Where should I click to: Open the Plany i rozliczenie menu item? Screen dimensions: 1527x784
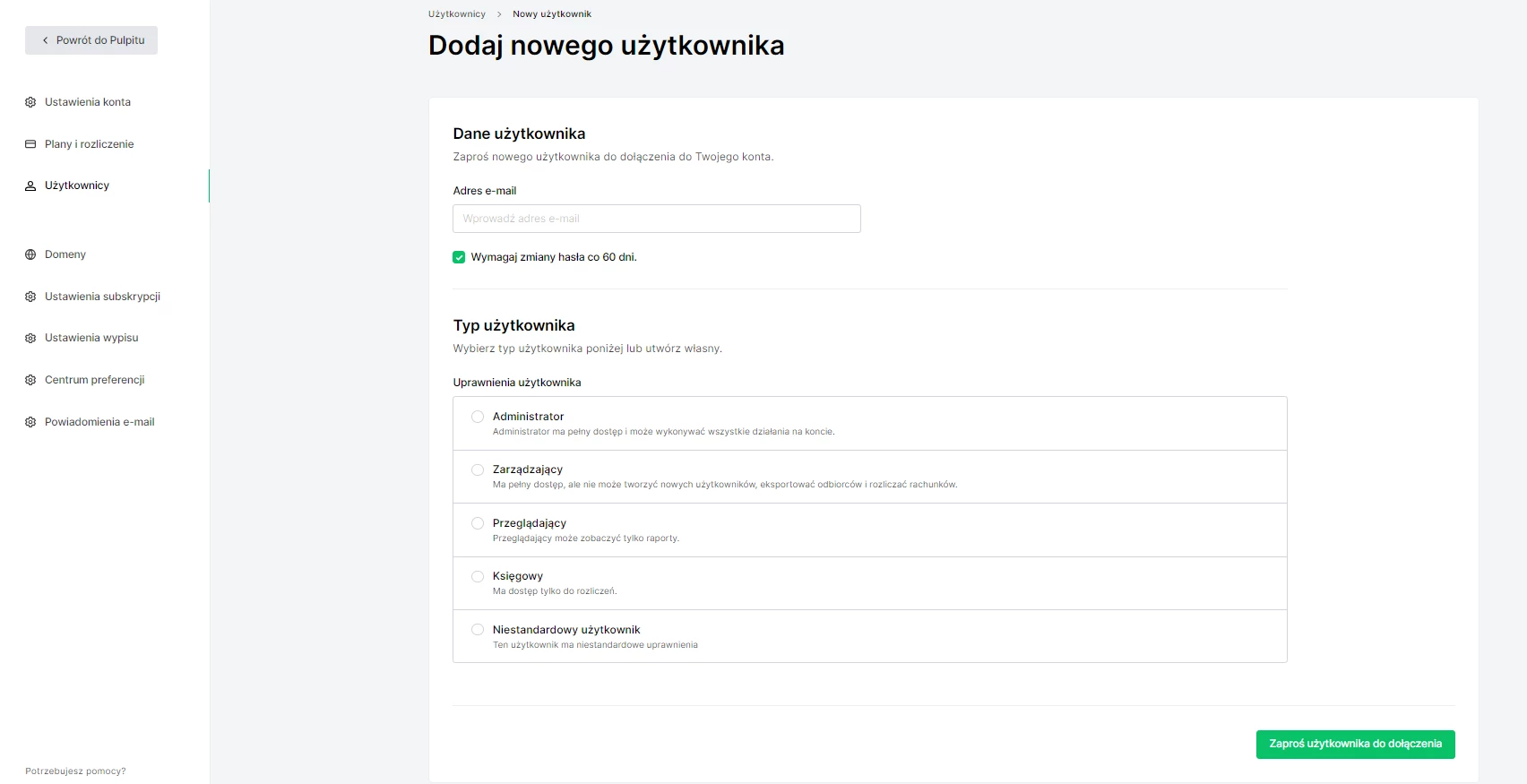[89, 144]
